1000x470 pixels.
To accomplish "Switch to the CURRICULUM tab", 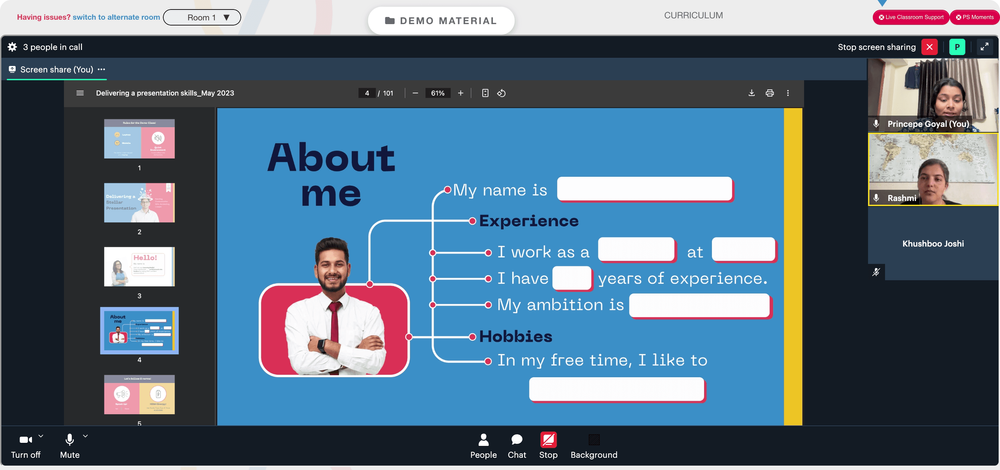I will click(694, 15).
